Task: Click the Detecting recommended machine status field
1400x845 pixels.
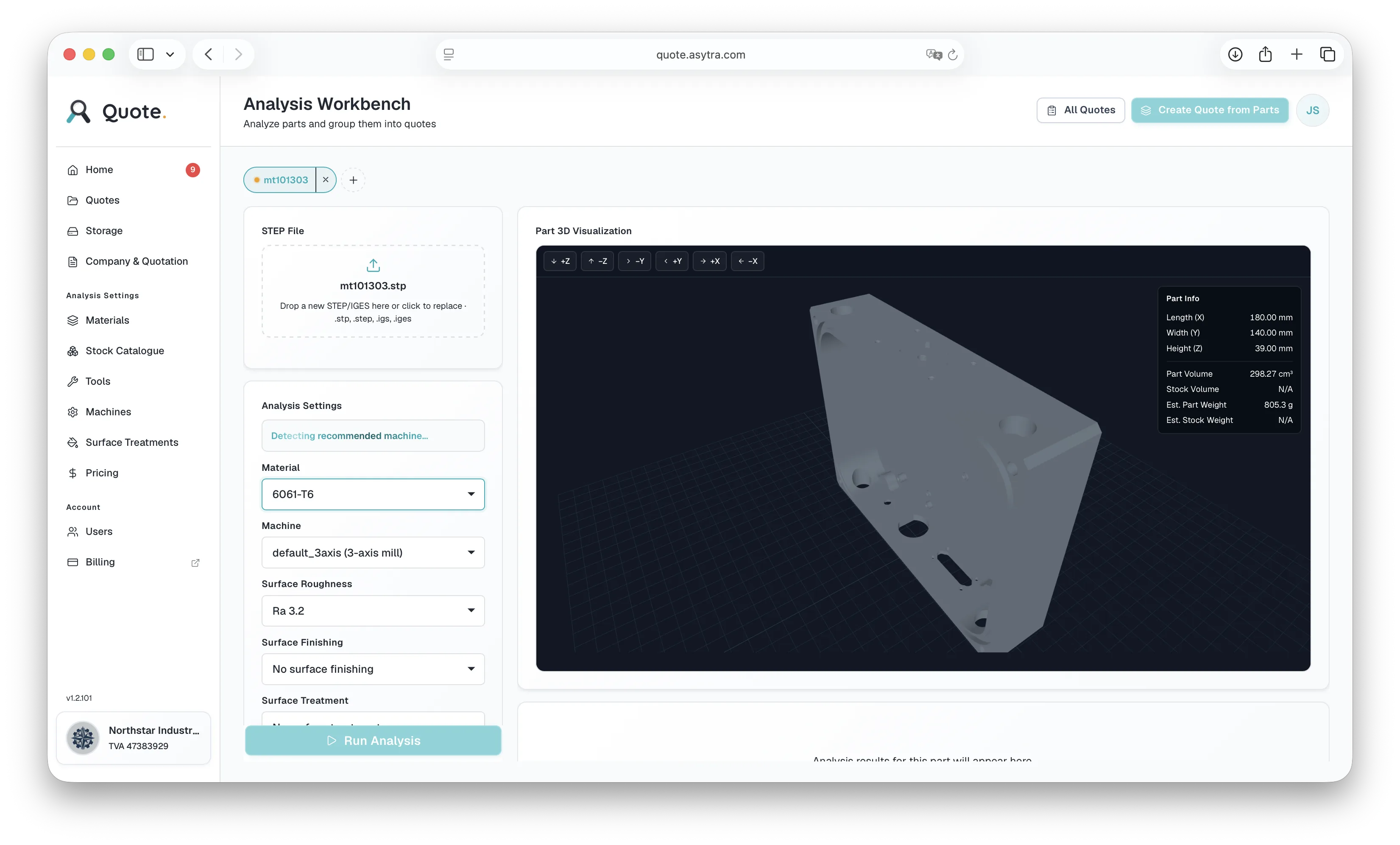Action: pyautogui.click(x=373, y=436)
